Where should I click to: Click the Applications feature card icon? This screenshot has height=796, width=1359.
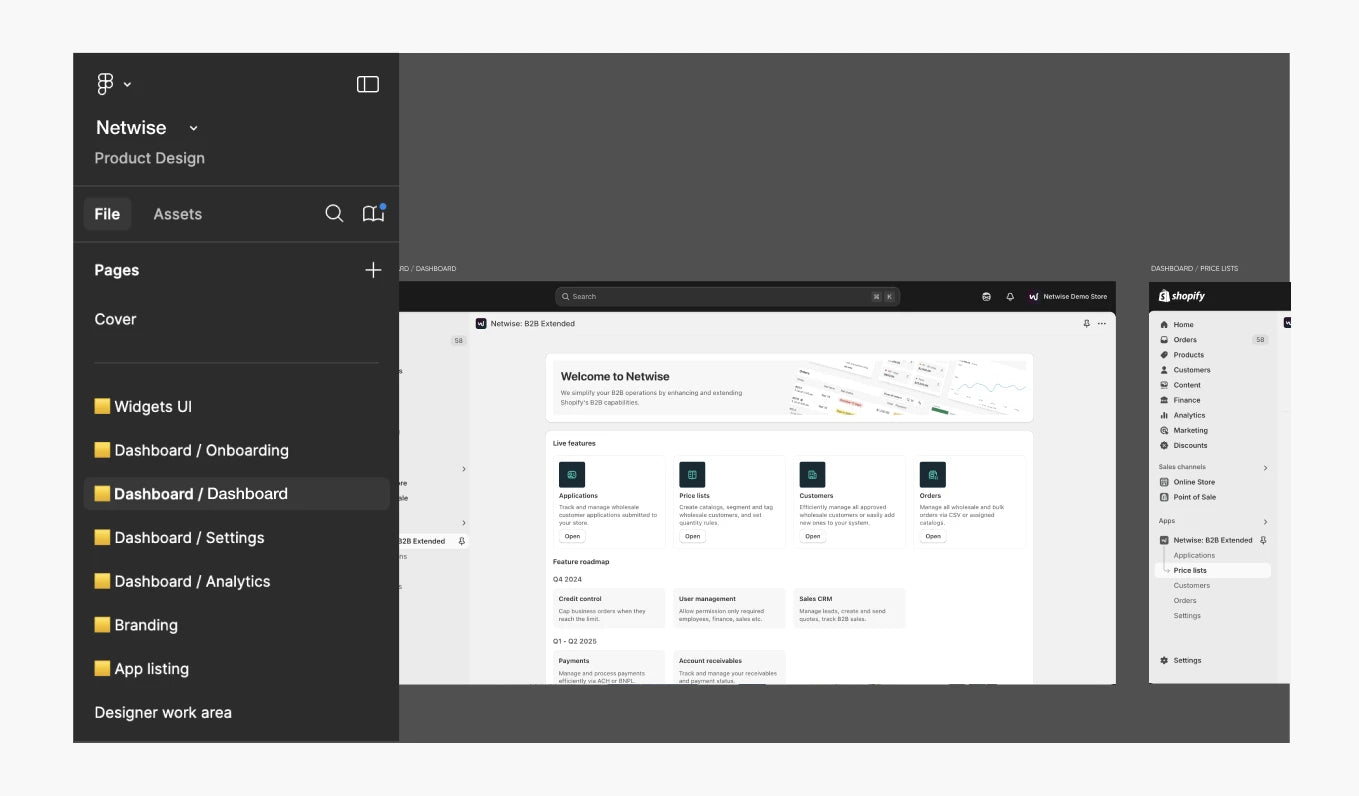tap(572, 474)
